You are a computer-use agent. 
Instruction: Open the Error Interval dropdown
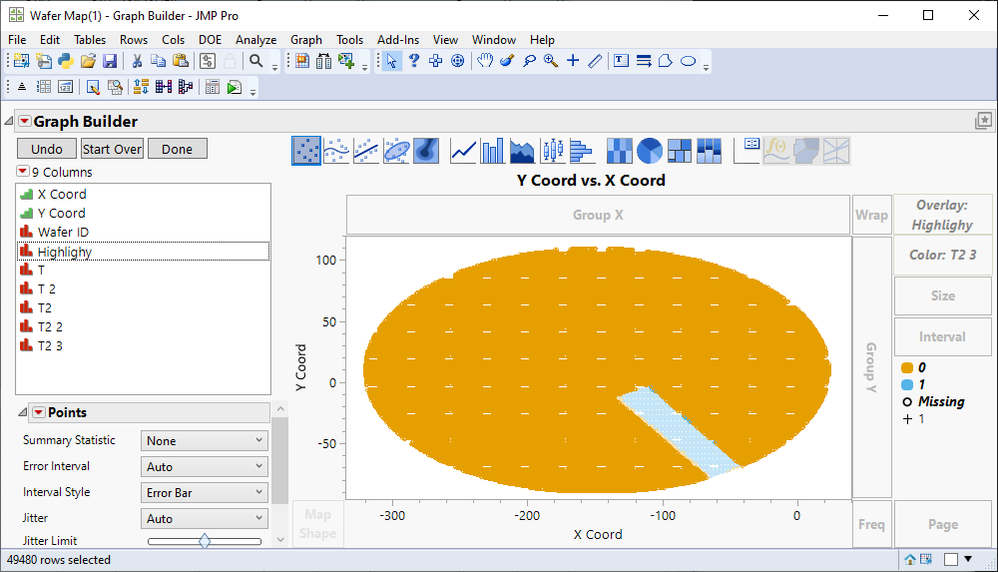tap(204, 466)
